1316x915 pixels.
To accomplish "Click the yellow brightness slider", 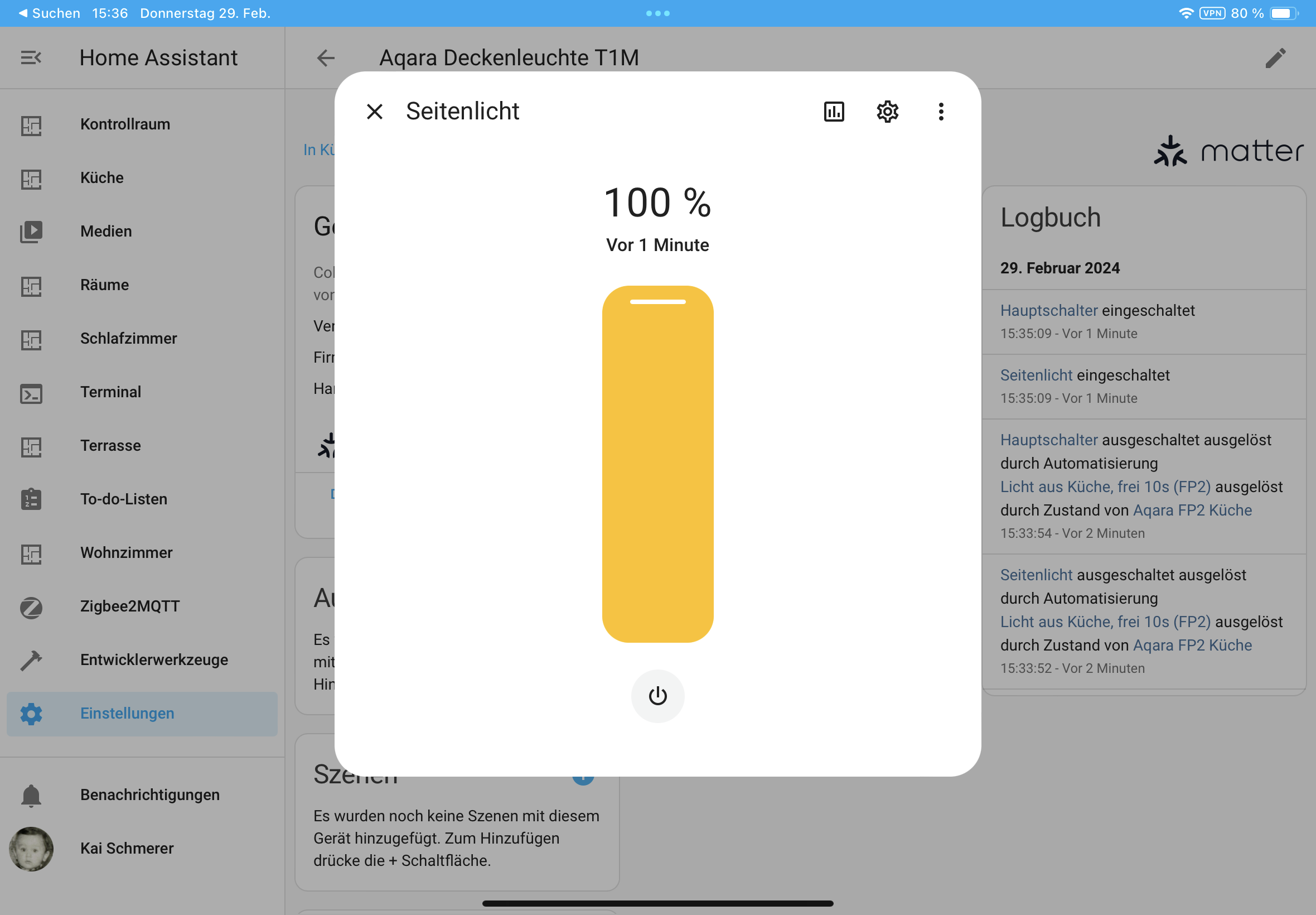I will tap(657, 463).
